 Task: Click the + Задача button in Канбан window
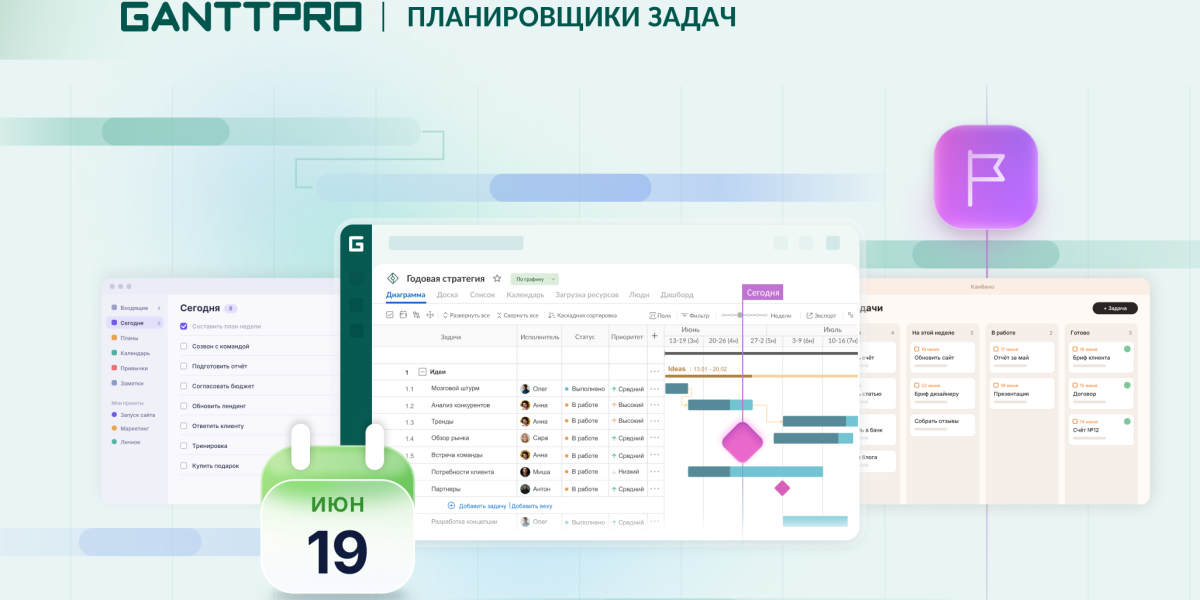pyautogui.click(x=1114, y=308)
